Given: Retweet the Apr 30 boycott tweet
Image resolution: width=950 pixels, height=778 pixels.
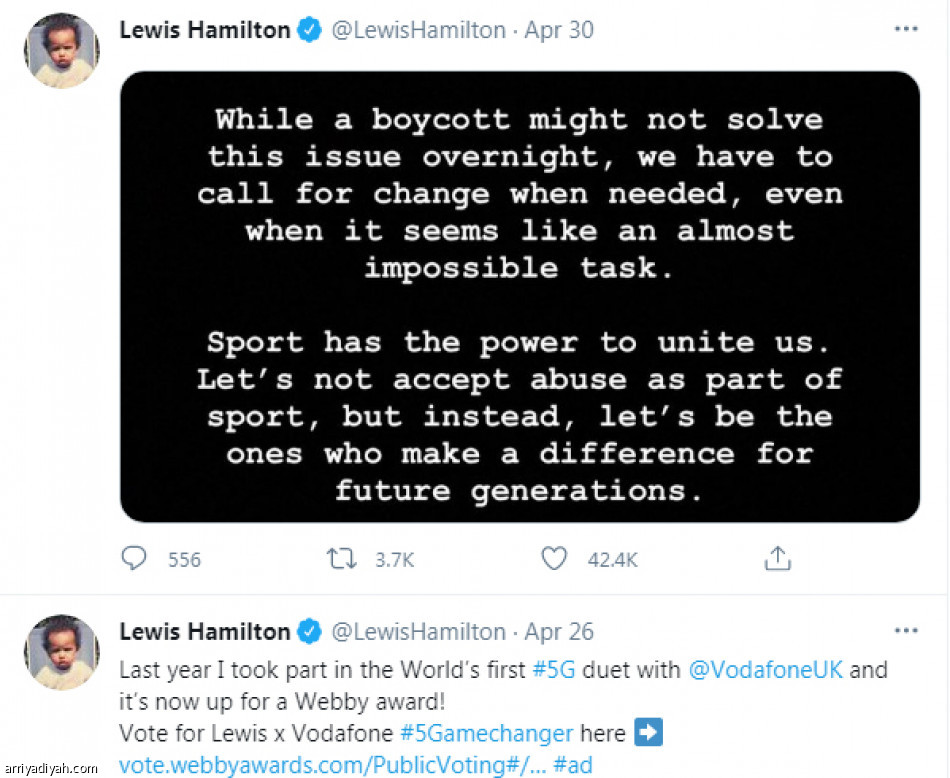Looking at the screenshot, I should click(x=343, y=559).
